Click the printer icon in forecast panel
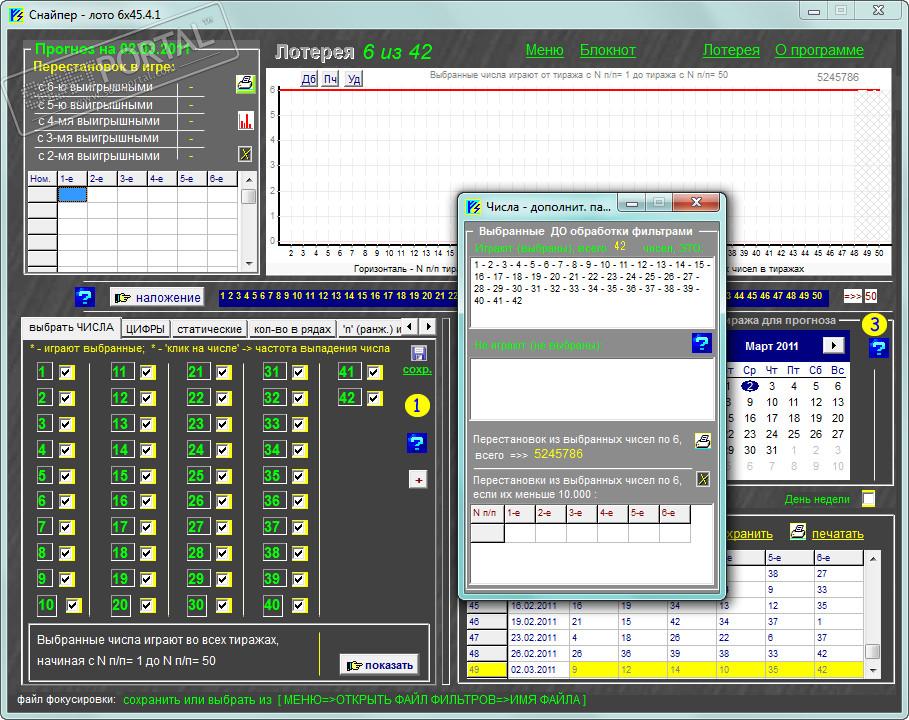Screen dimensions: 909x720 pyautogui.click(x=246, y=83)
